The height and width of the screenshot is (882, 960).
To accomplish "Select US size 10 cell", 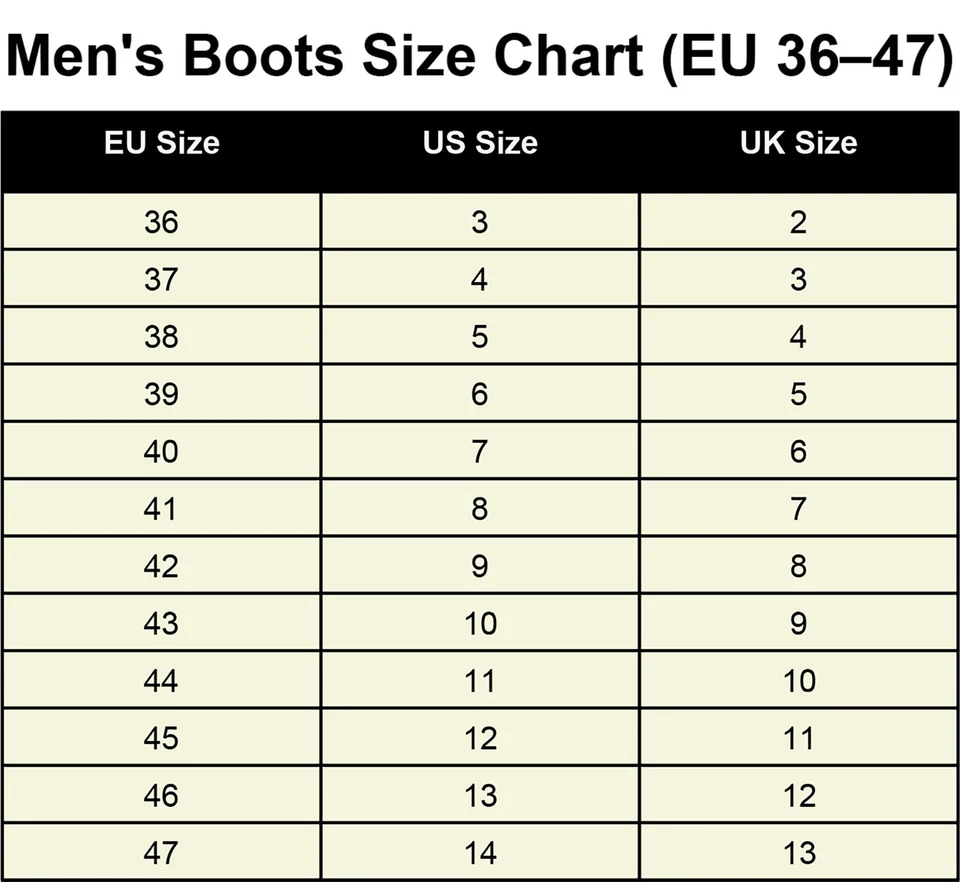I will pyautogui.click(x=480, y=624).
